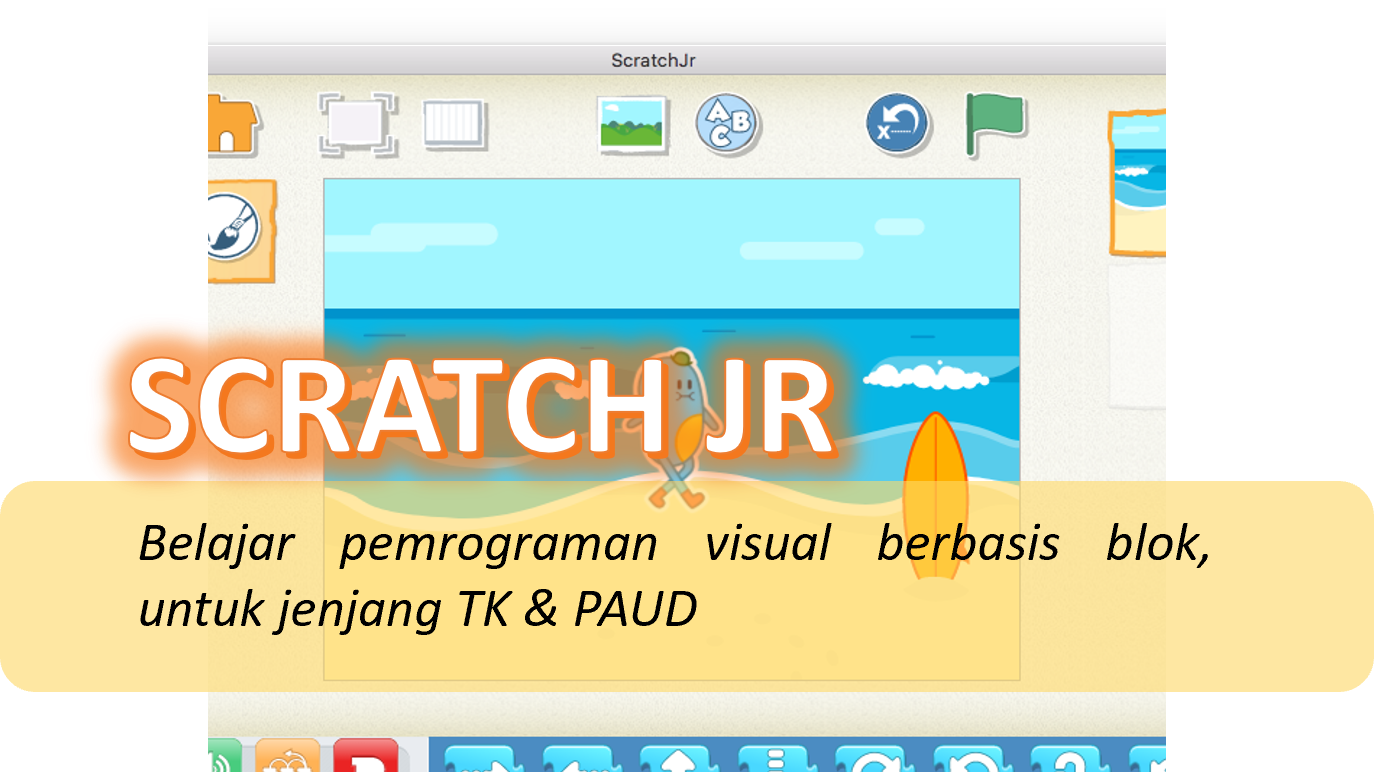Screen dimensions: 1374x772
Task: Switch to full screen presentation mode
Action: pos(357,125)
